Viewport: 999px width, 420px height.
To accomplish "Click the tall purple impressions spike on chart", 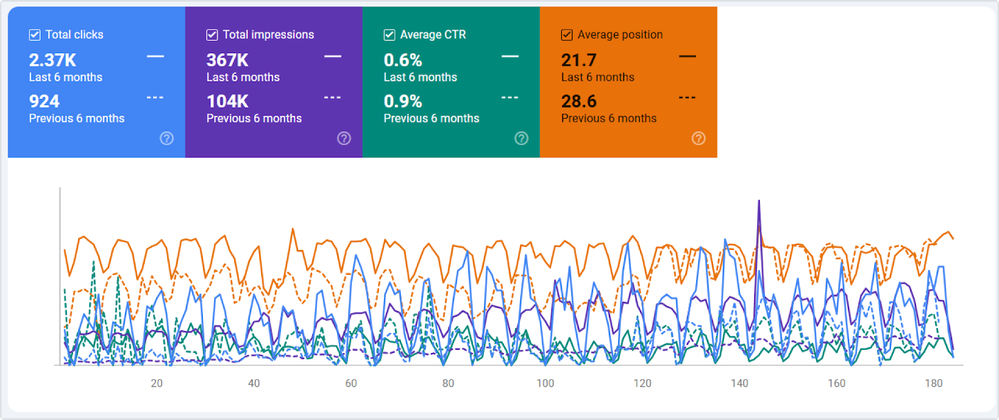I will tap(759, 215).
